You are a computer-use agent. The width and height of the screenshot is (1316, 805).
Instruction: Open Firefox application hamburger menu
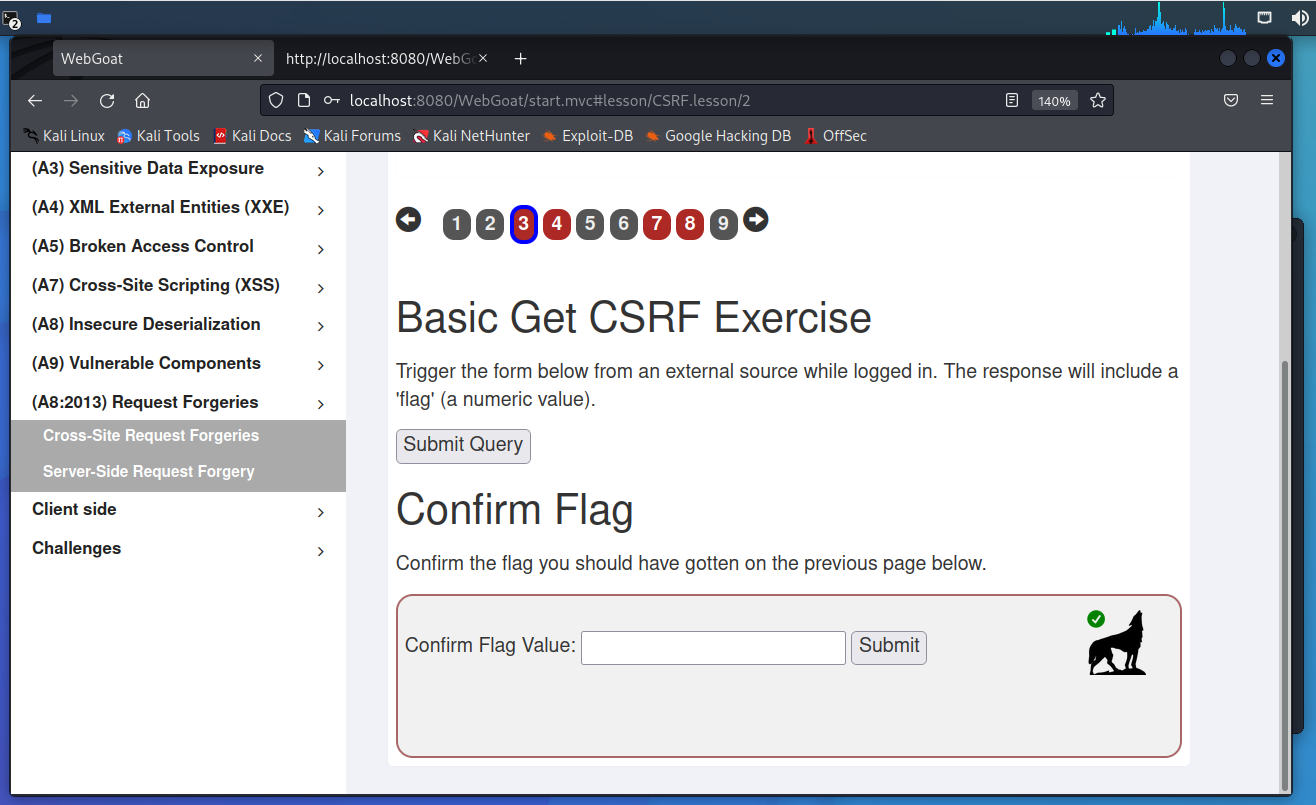[1267, 101]
